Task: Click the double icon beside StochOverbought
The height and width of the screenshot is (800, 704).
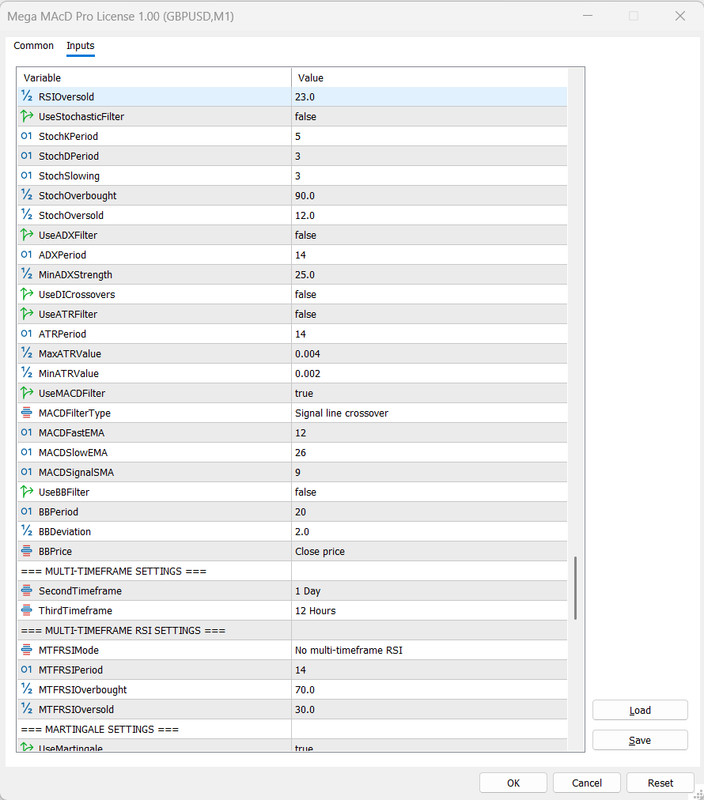Action: pyautogui.click(x=27, y=195)
